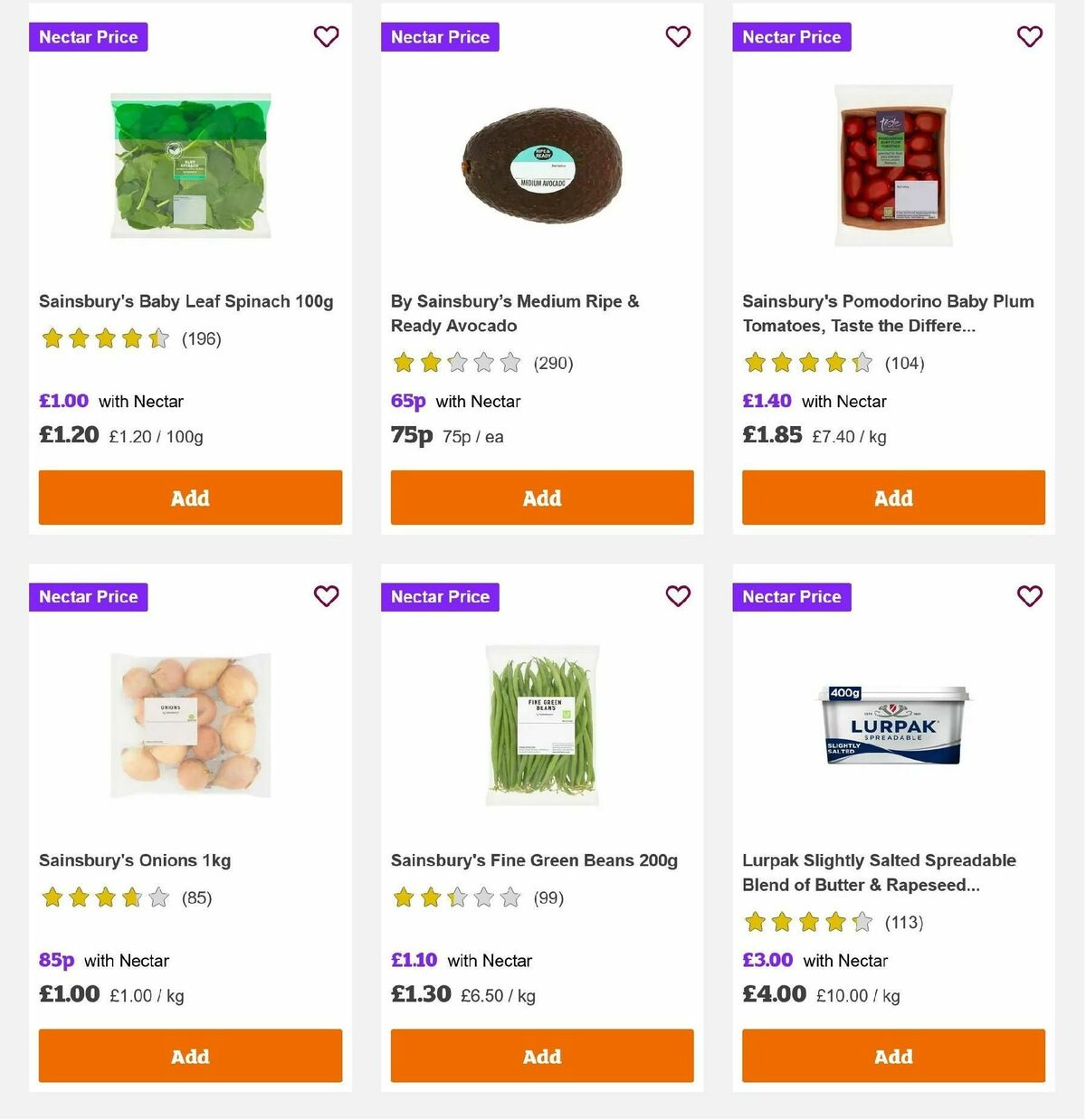This screenshot has width=1086, height=1120.
Task: Click the Lurpak tub product photo
Action: [x=893, y=724]
